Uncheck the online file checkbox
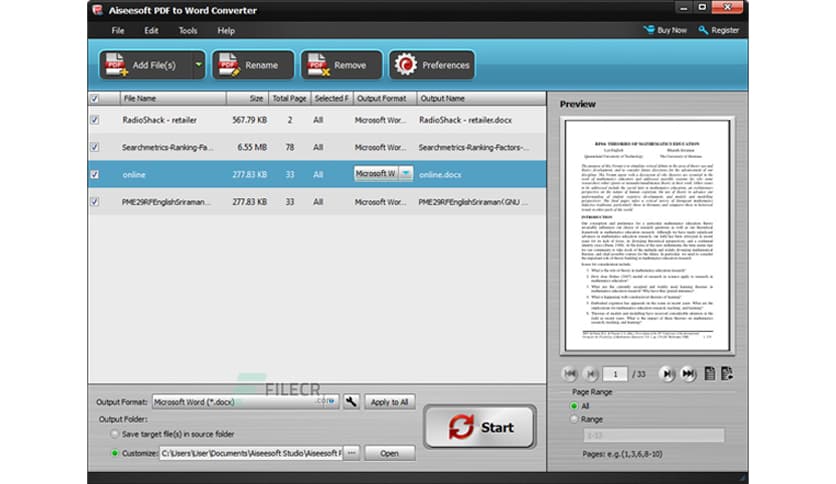The width and height of the screenshot is (836, 484). pyautogui.click(x=94, y=174)
